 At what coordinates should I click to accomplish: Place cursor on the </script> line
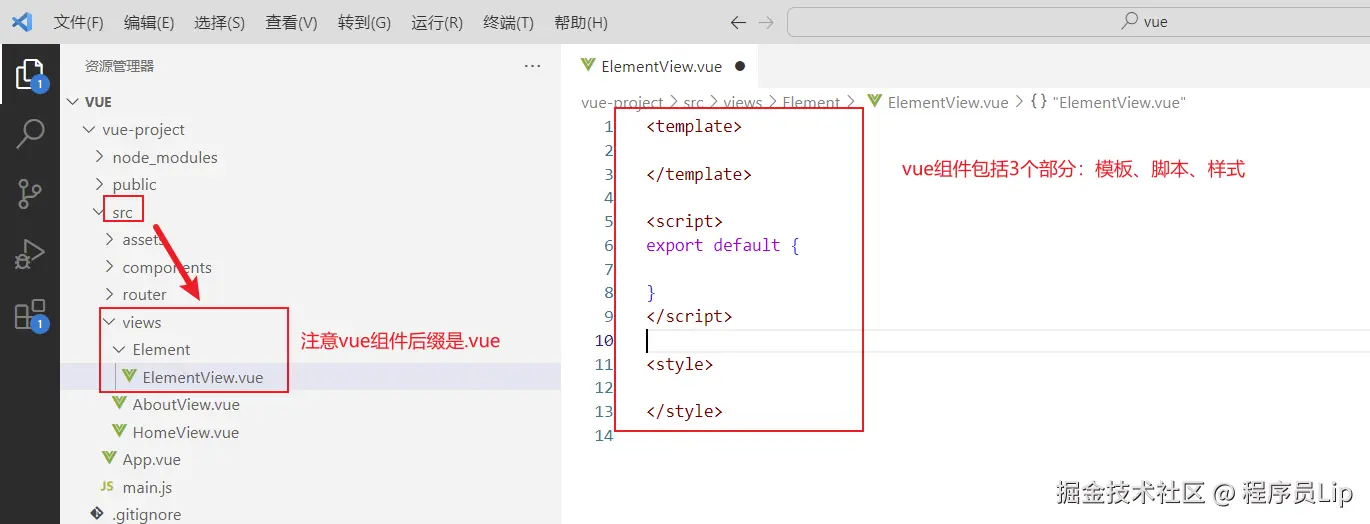click(x=689, y=316)
